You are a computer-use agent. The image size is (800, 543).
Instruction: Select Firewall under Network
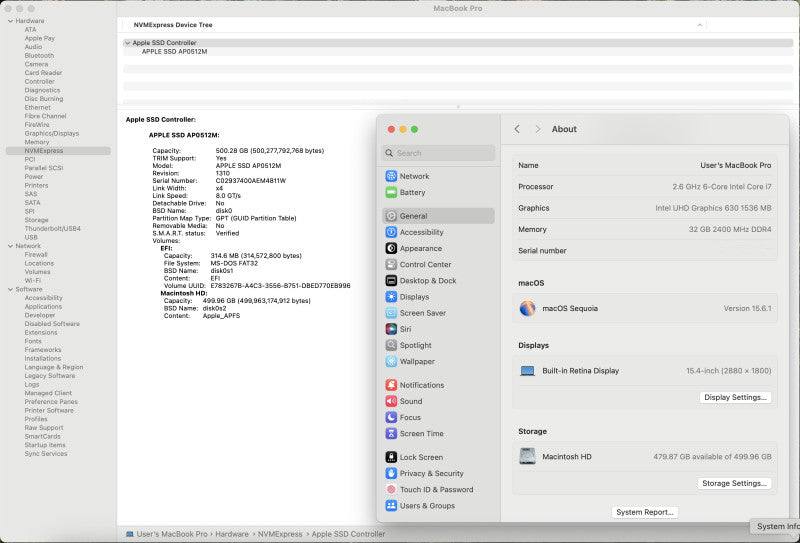point(36,255)
